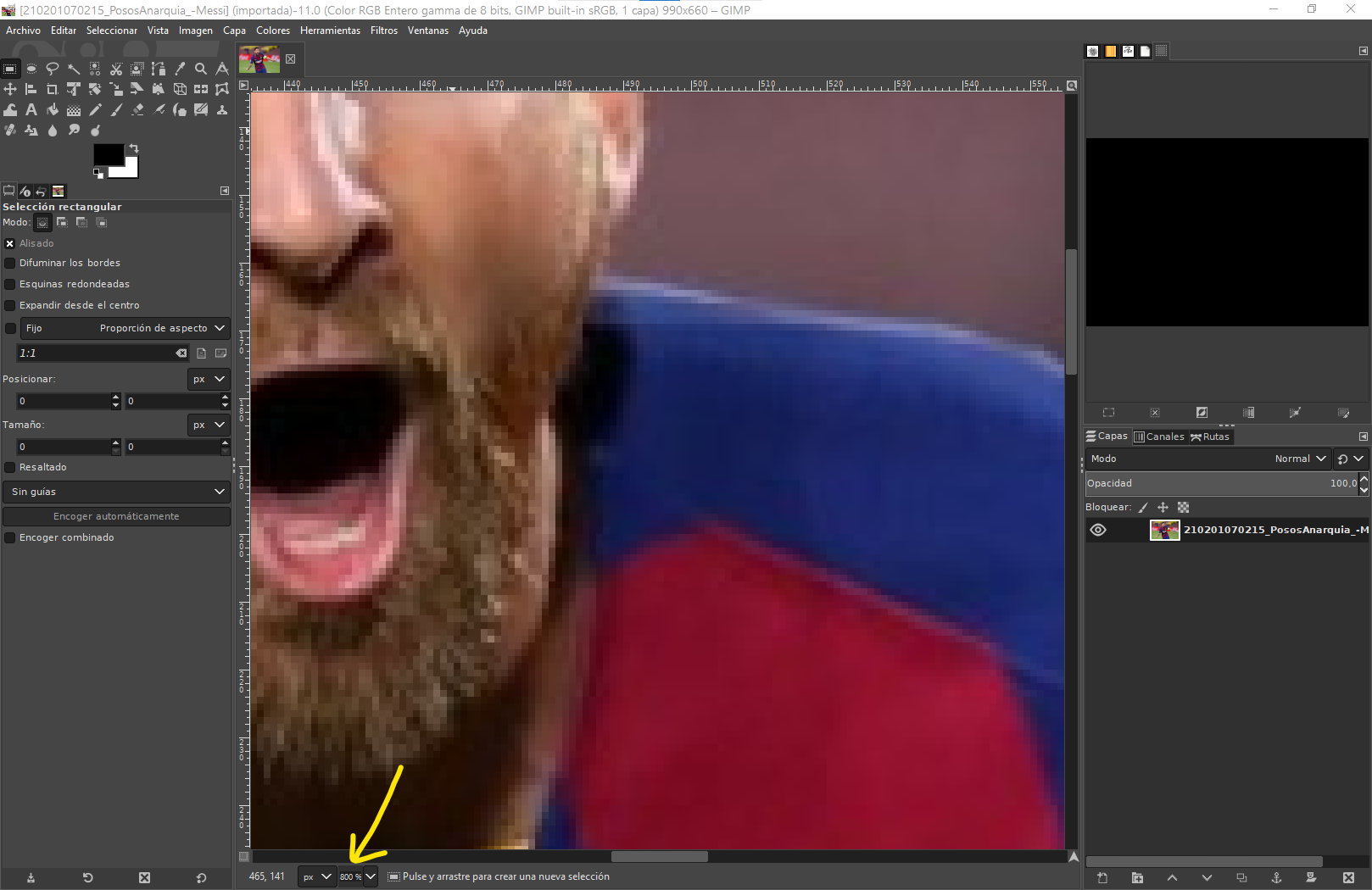Screen dimensions: 1372x890
Task: Open the Sin guías dropdown
Action: pos(116,492)
